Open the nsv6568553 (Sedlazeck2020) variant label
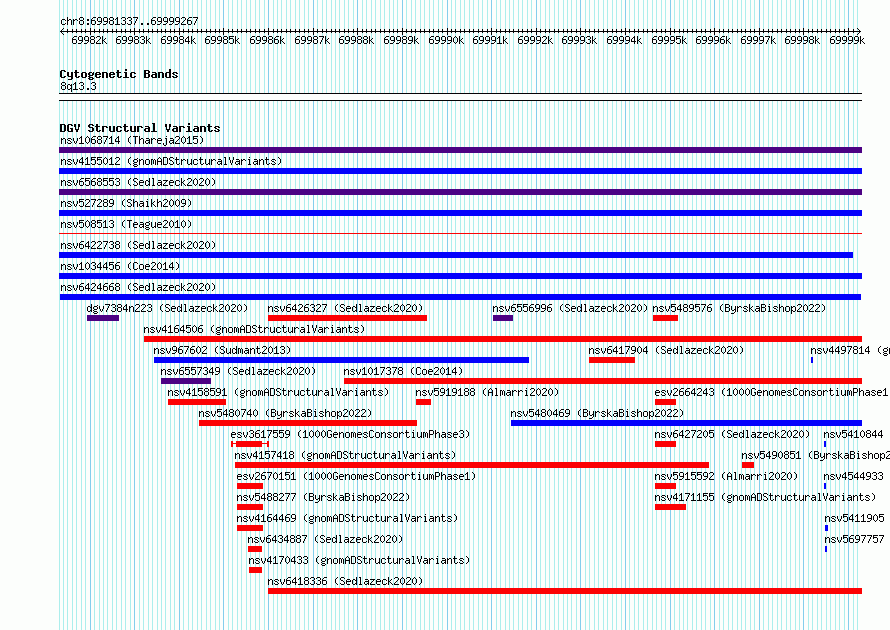 click(x=138, y=182)
